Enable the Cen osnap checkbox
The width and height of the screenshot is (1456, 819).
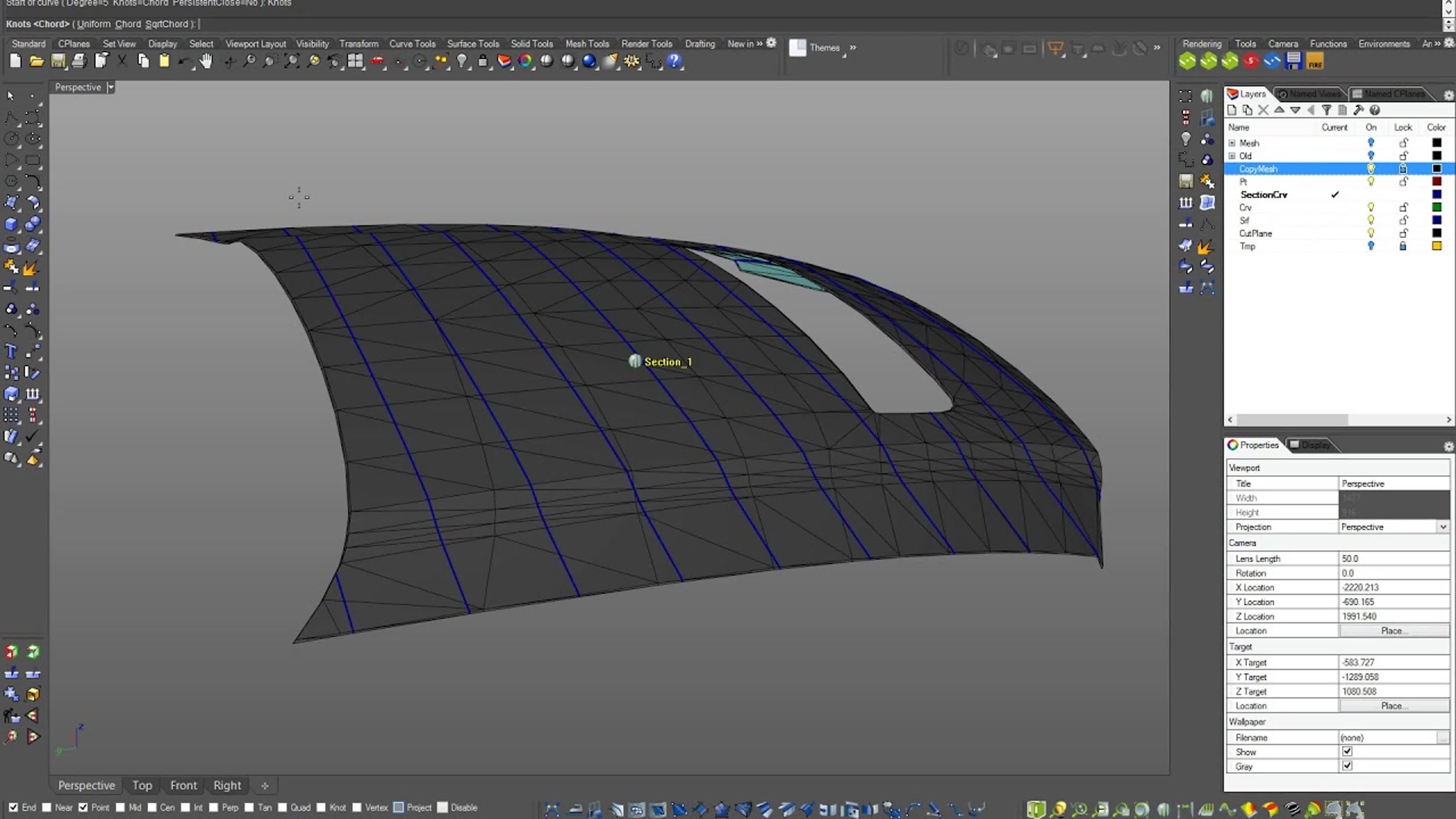pos(152,807)
